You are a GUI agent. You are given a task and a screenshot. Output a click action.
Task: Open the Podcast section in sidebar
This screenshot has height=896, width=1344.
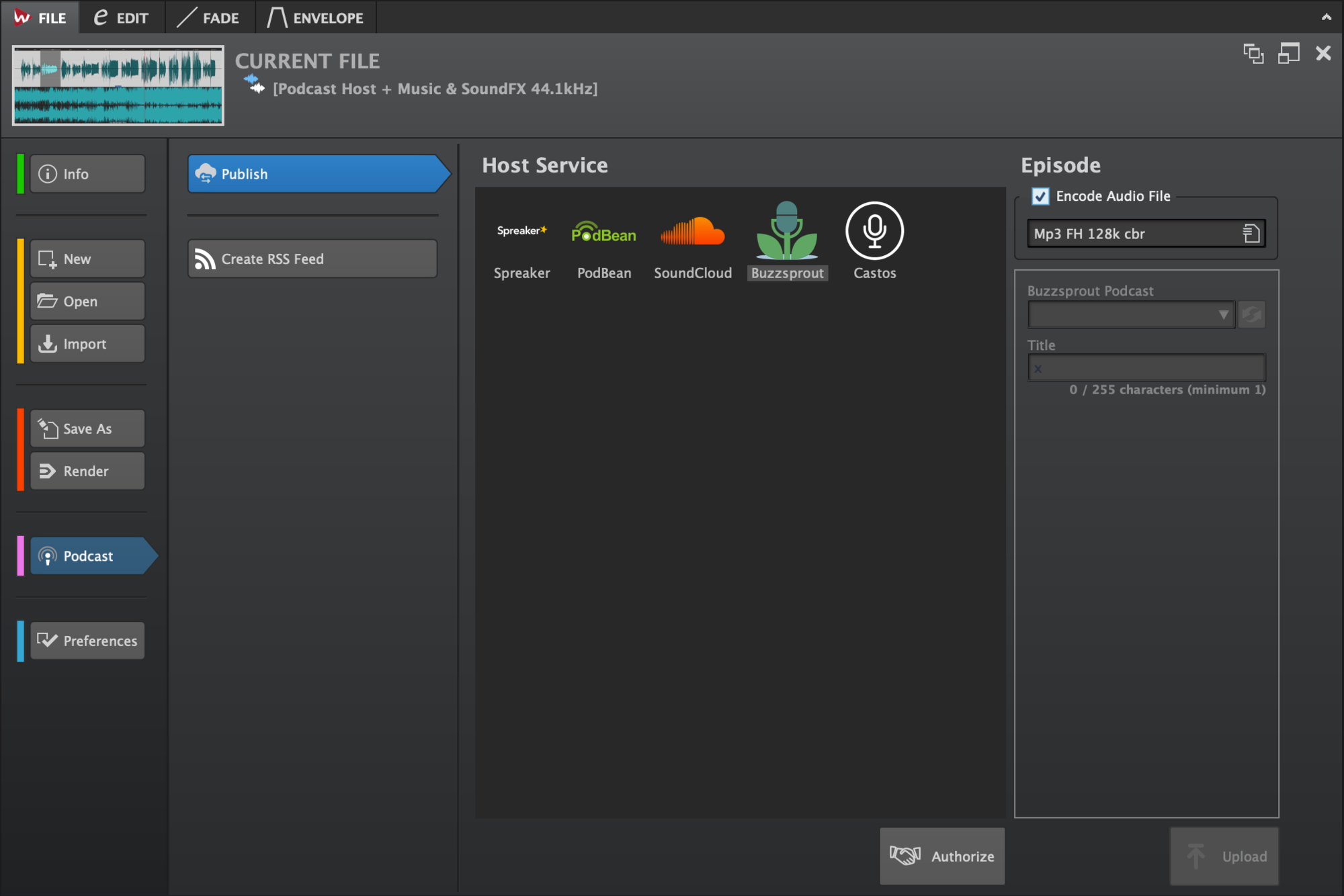tap(87, 555)
